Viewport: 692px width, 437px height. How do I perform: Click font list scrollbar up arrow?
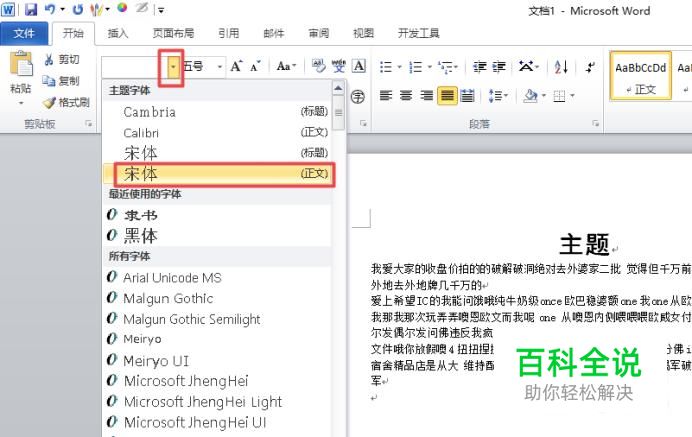(x=338, y=88)
